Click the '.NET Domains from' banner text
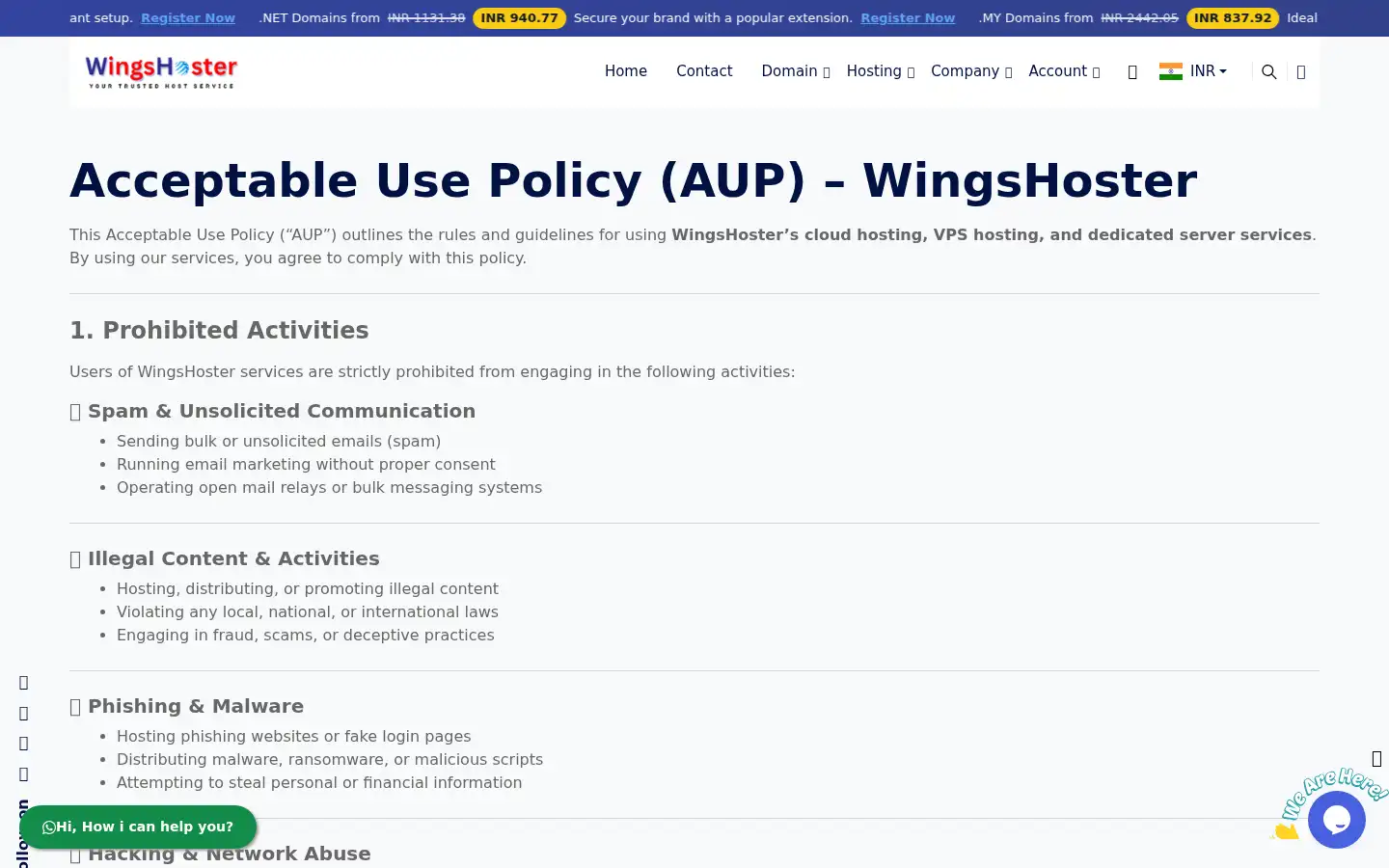The image size is (1389, 868). point(319,18)
